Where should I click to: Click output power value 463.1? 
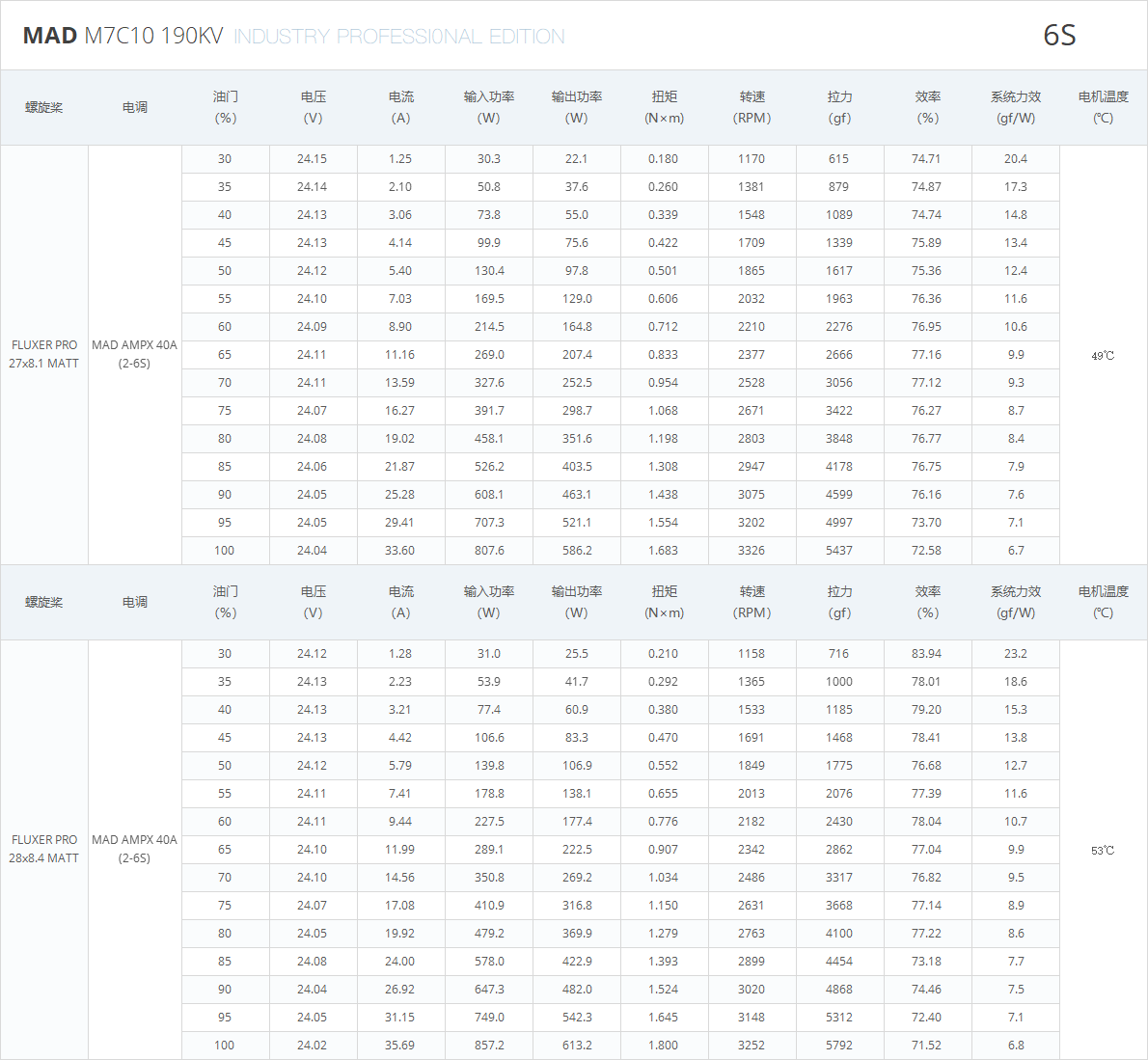577,495
